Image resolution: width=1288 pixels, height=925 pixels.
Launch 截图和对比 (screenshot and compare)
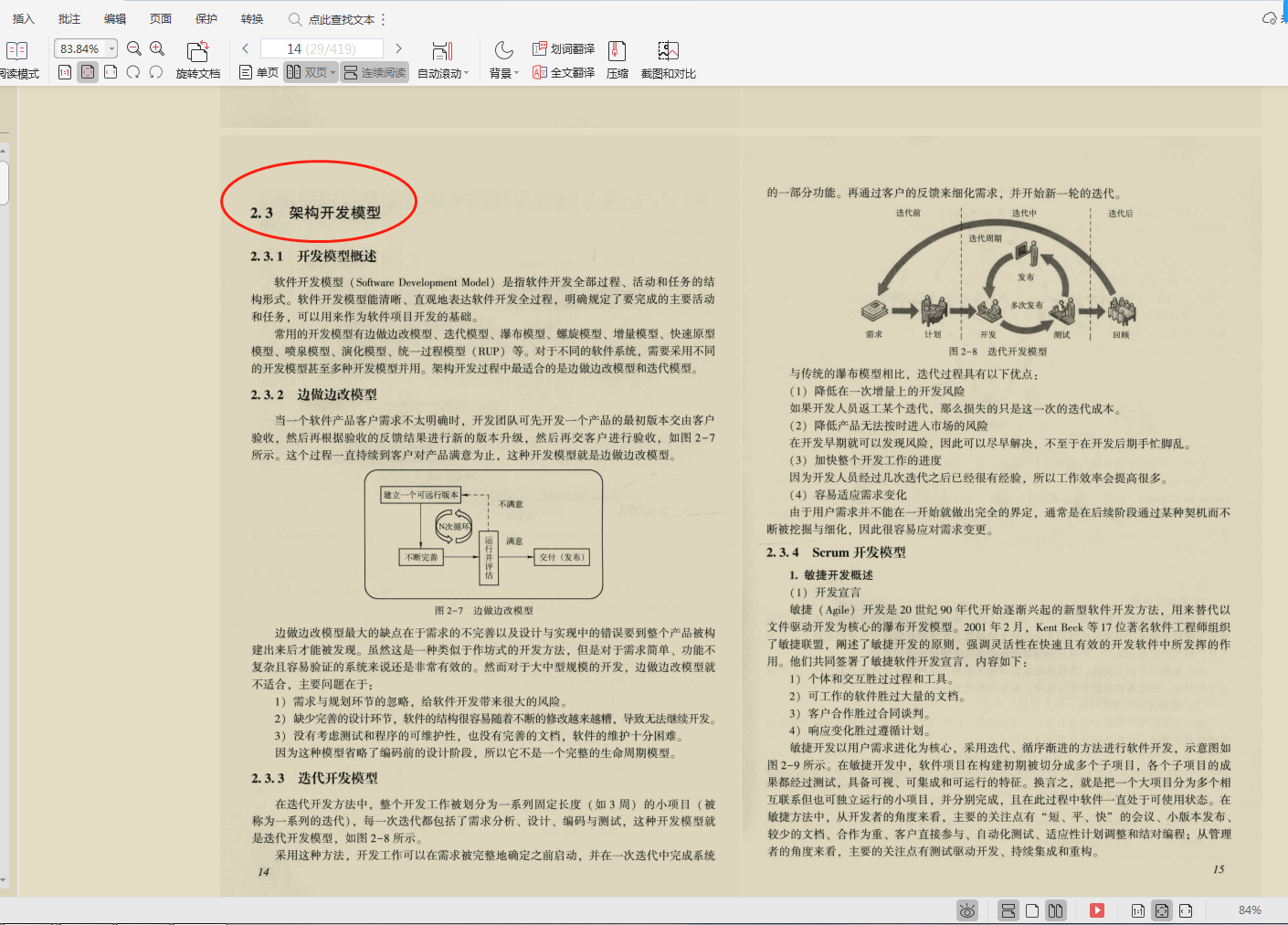(x=668, y=58)
